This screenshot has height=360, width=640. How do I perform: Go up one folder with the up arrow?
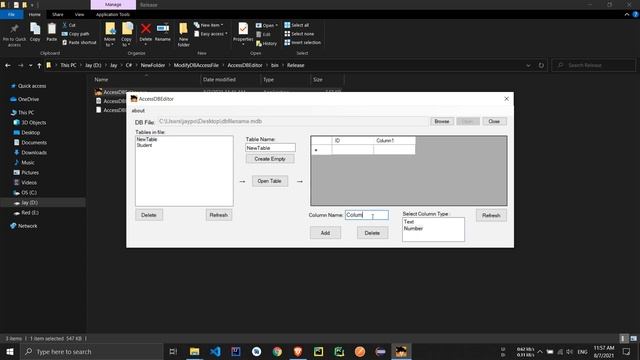click(39, 65)
